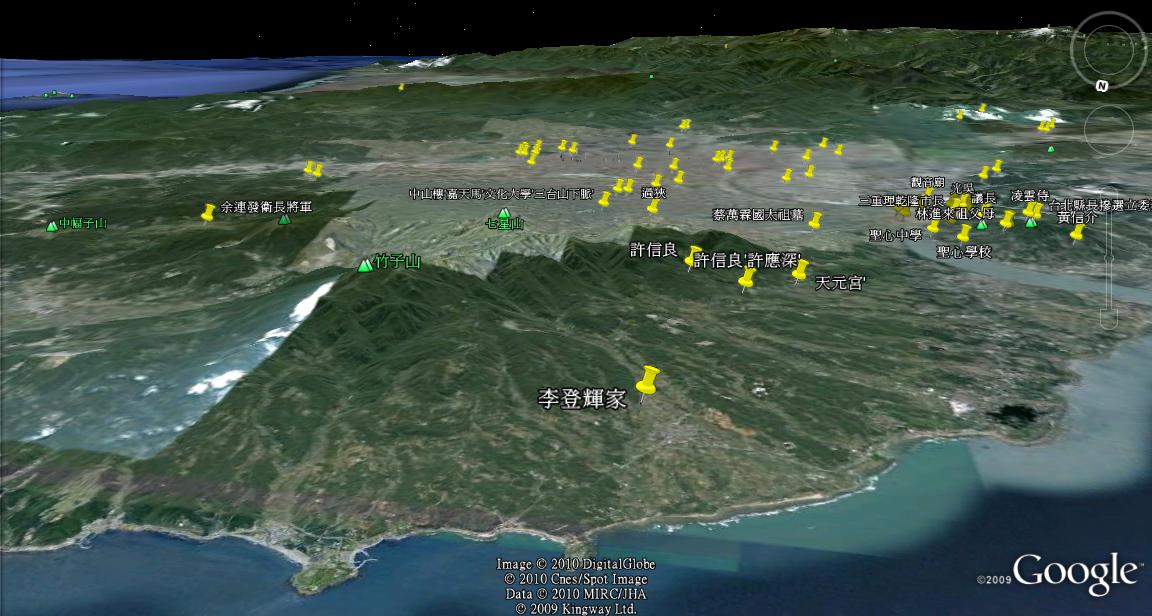Click the 凌雲侍 placemark label

[x=1030, y=196]
